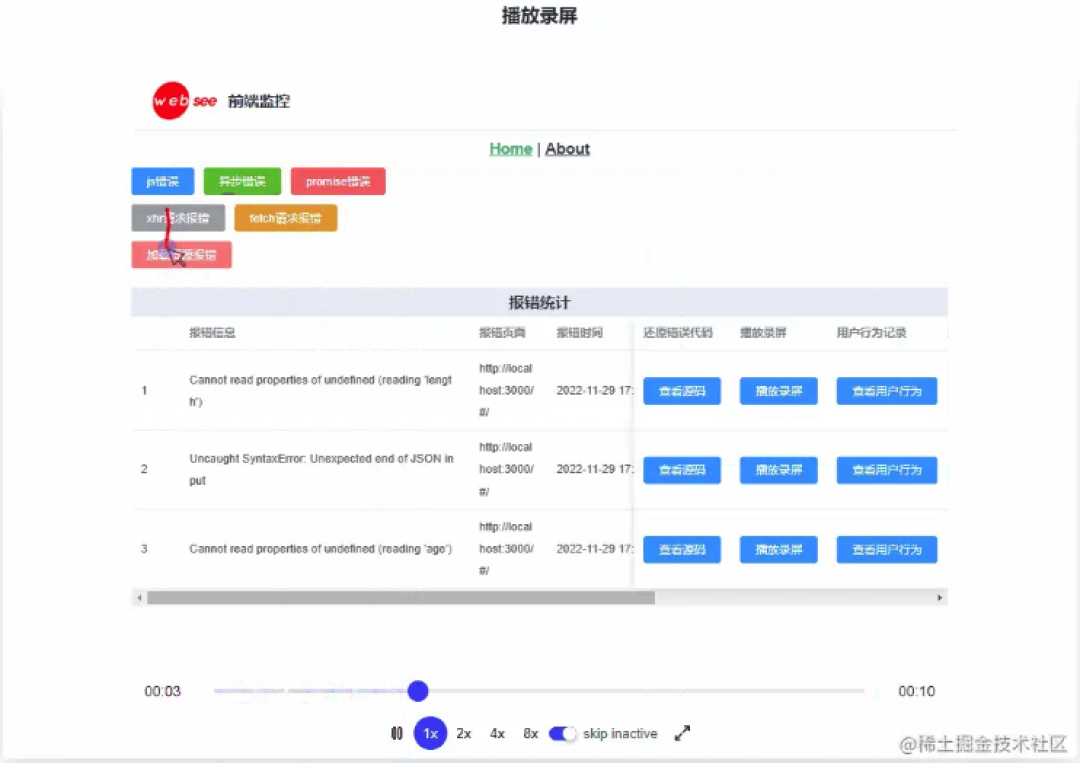Click 查看用户行为 for the reading 'age' row
Image resolution: width=1080 pixels, height=763 pixels.
886,550
